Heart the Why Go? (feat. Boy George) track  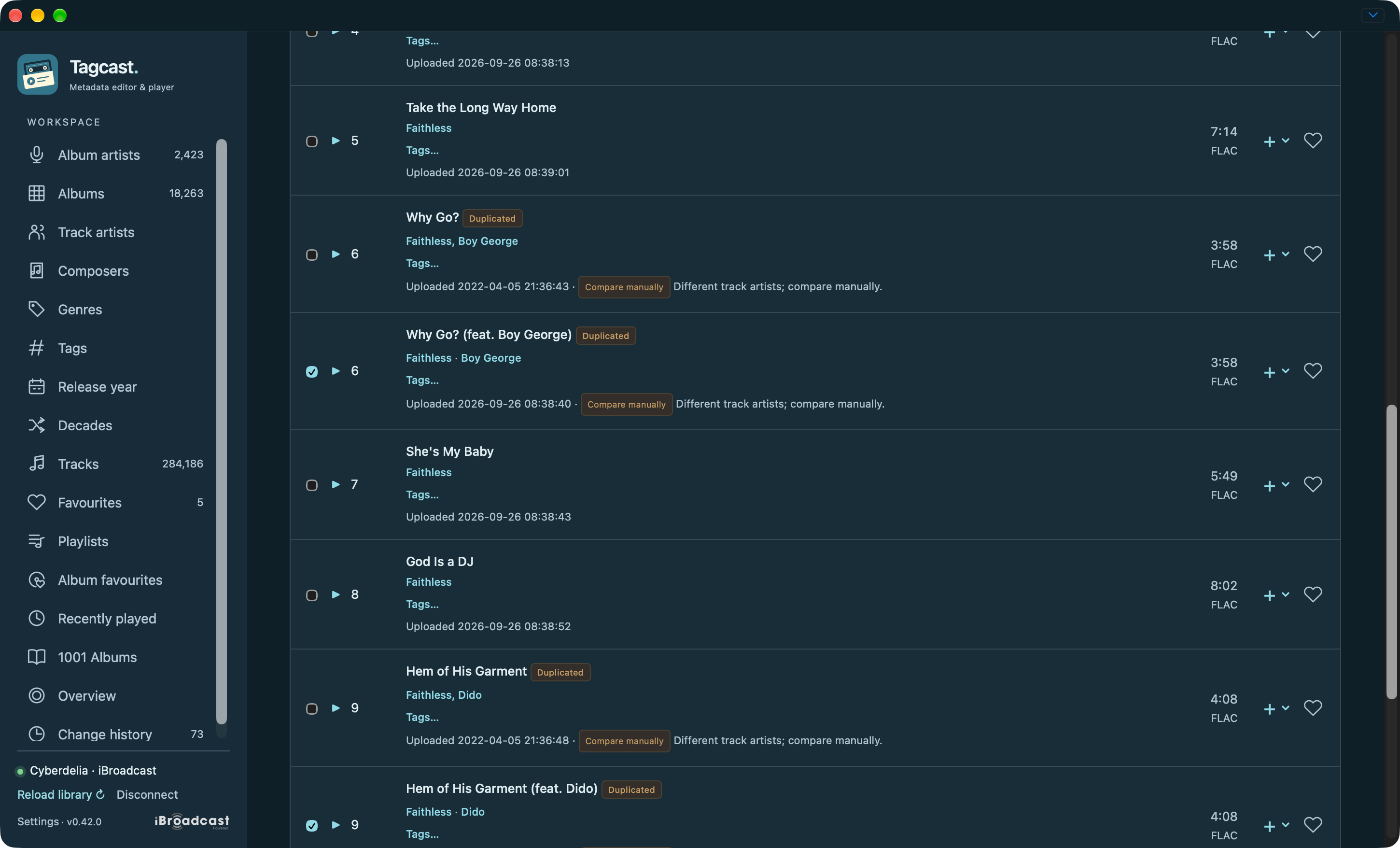click(x=1313, y=371)
